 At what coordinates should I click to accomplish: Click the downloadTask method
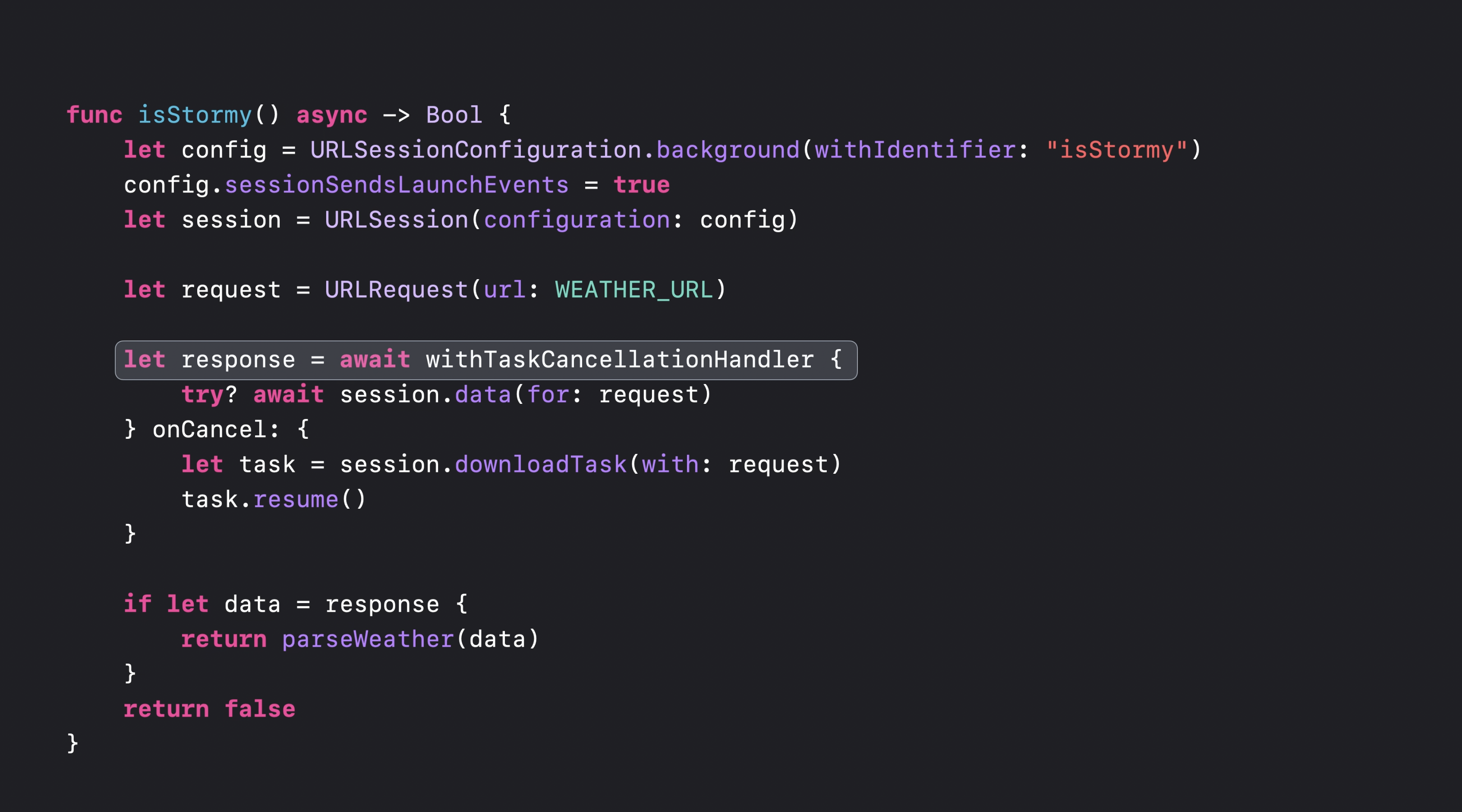tap(541, 465)
